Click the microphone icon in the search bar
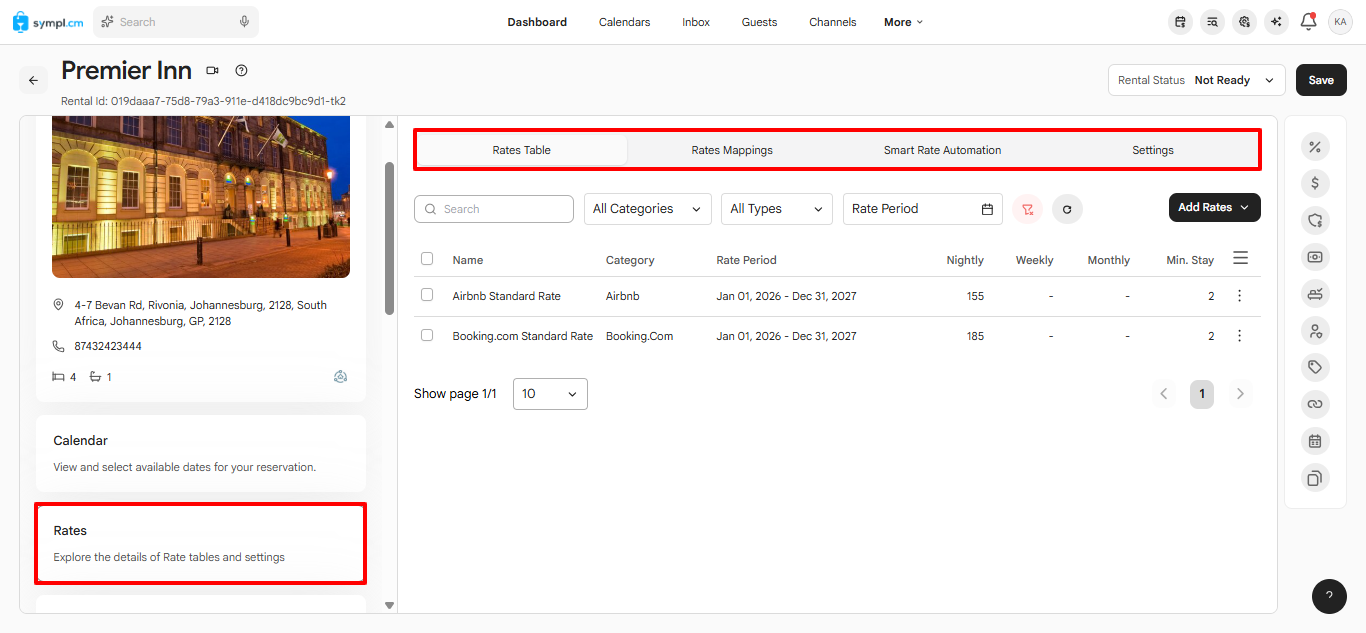This screenshot has width=1366, height=633. tap(244, 22)
